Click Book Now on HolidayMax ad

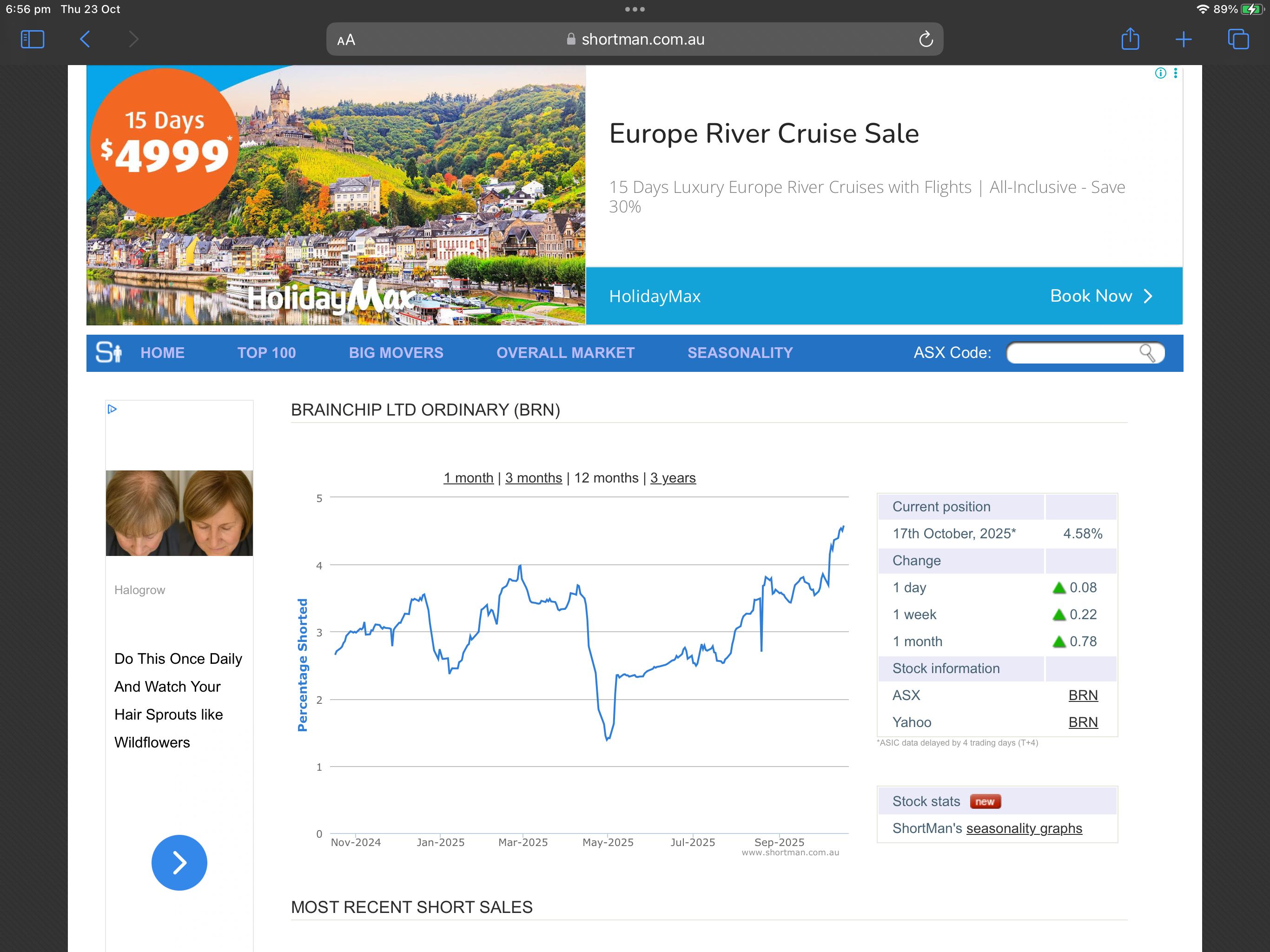[1099, 296]
